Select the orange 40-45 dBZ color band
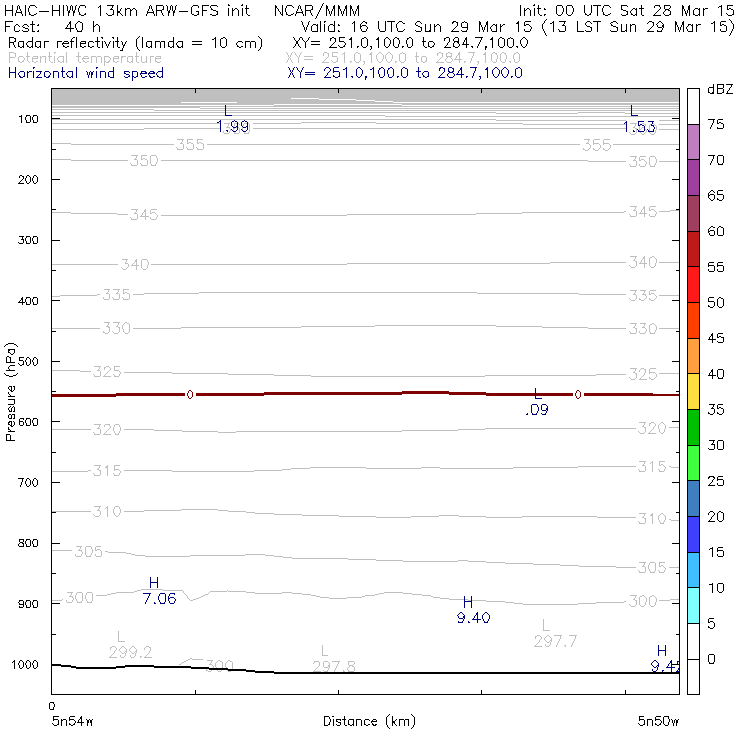 (x=693, y=356)
